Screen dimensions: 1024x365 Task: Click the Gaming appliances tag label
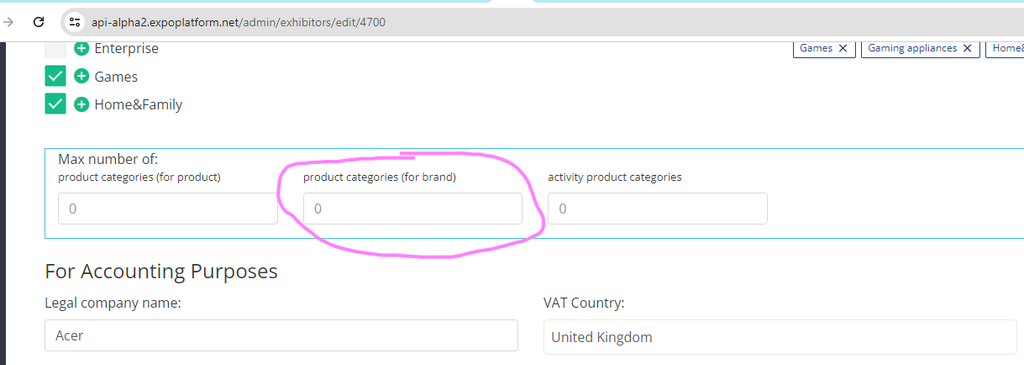pyautogui.click(x=912, y=48)
